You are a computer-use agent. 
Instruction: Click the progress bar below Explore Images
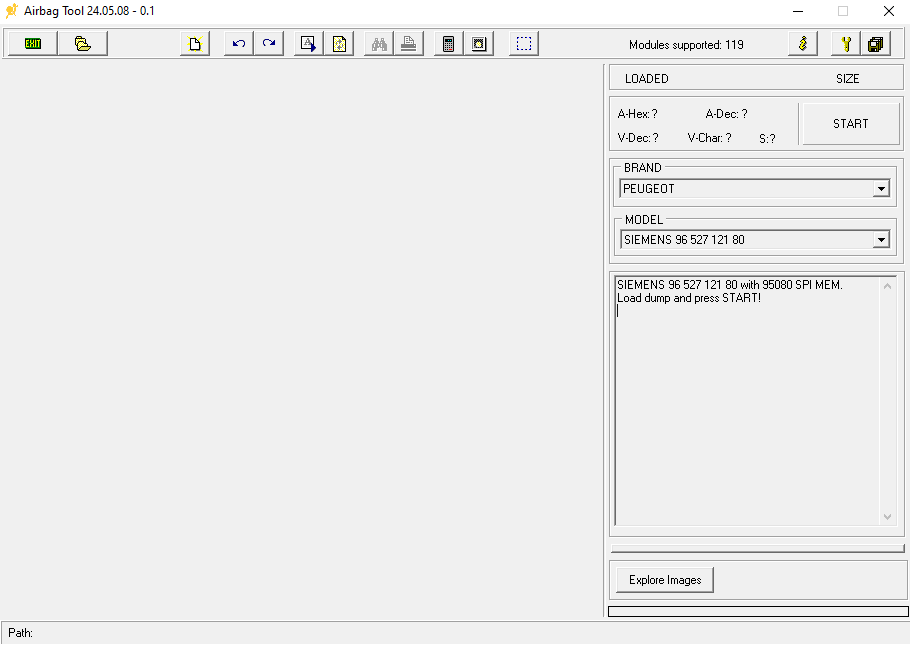click(758, 611)
